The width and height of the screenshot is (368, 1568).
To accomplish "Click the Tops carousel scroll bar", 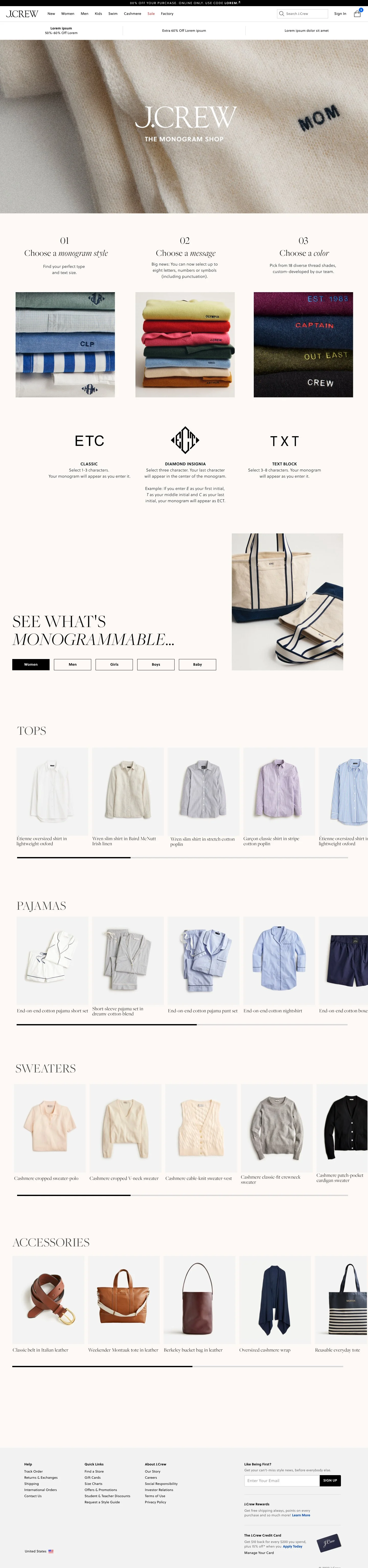I will [x=182, y=858].
